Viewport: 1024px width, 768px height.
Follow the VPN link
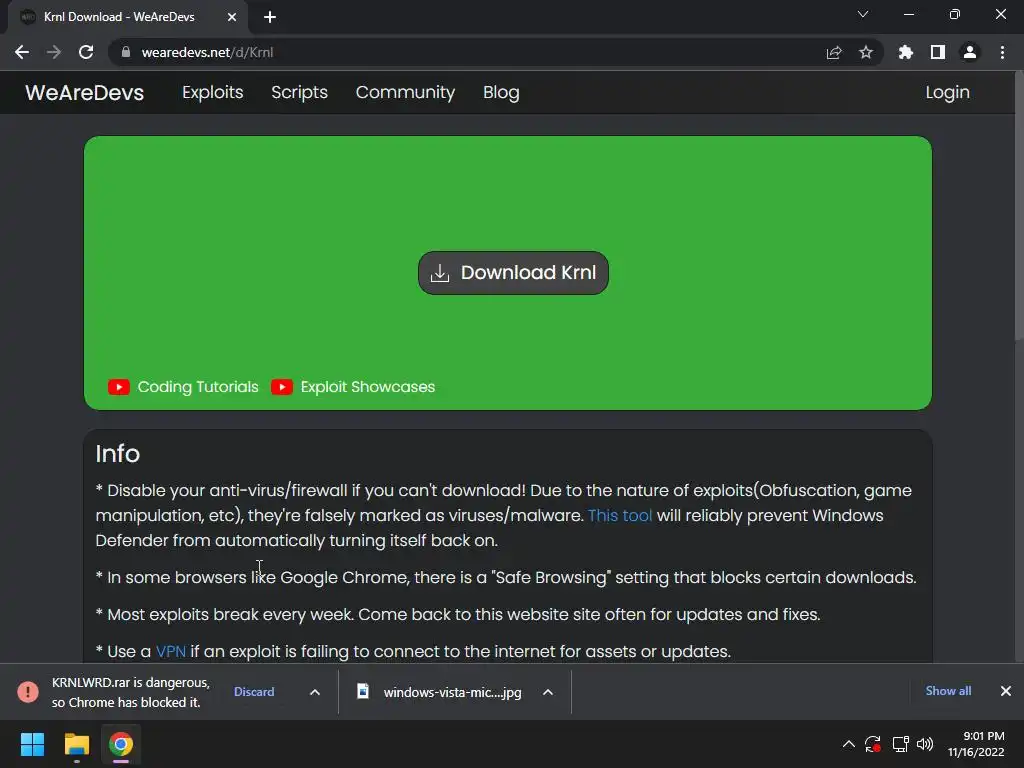(170, 651)
